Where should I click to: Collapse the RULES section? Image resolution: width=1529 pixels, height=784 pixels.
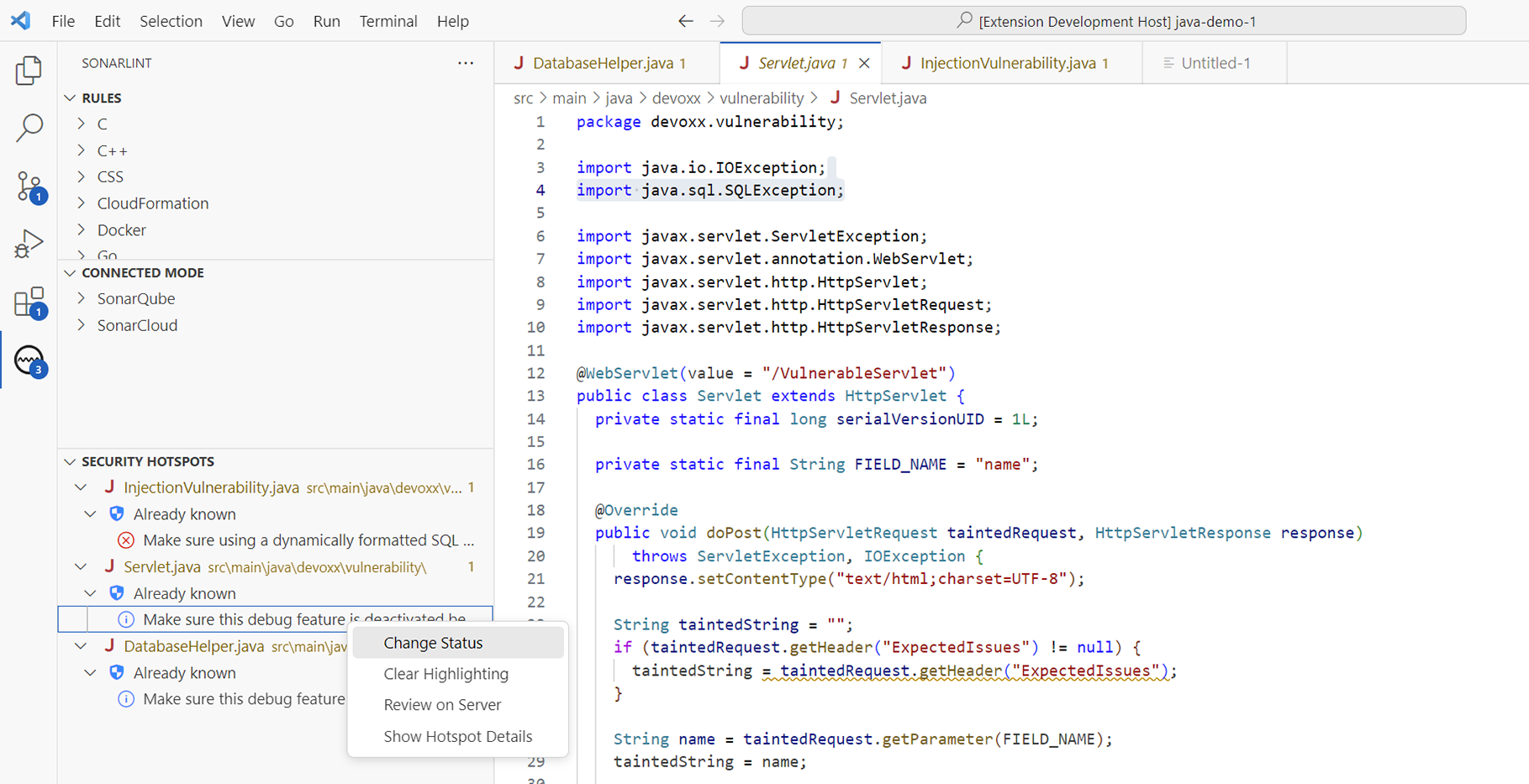click(71, 98)
